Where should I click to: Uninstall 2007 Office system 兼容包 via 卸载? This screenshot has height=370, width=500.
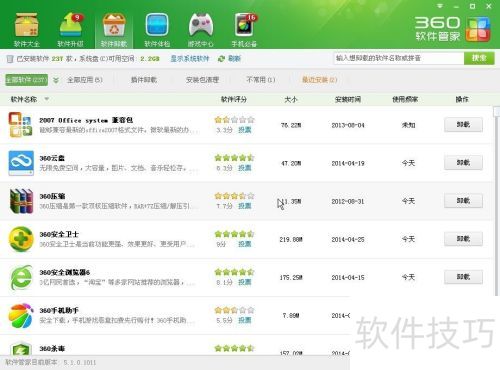[463, 125]
